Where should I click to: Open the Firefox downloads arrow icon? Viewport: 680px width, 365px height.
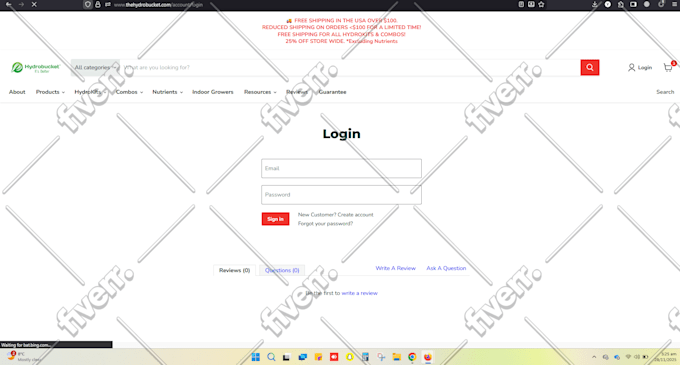(595, 4)
